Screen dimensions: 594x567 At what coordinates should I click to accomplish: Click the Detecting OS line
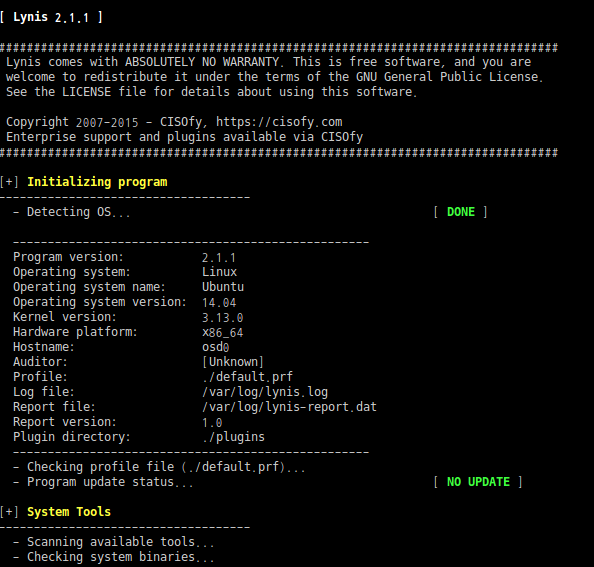point(72,212)
